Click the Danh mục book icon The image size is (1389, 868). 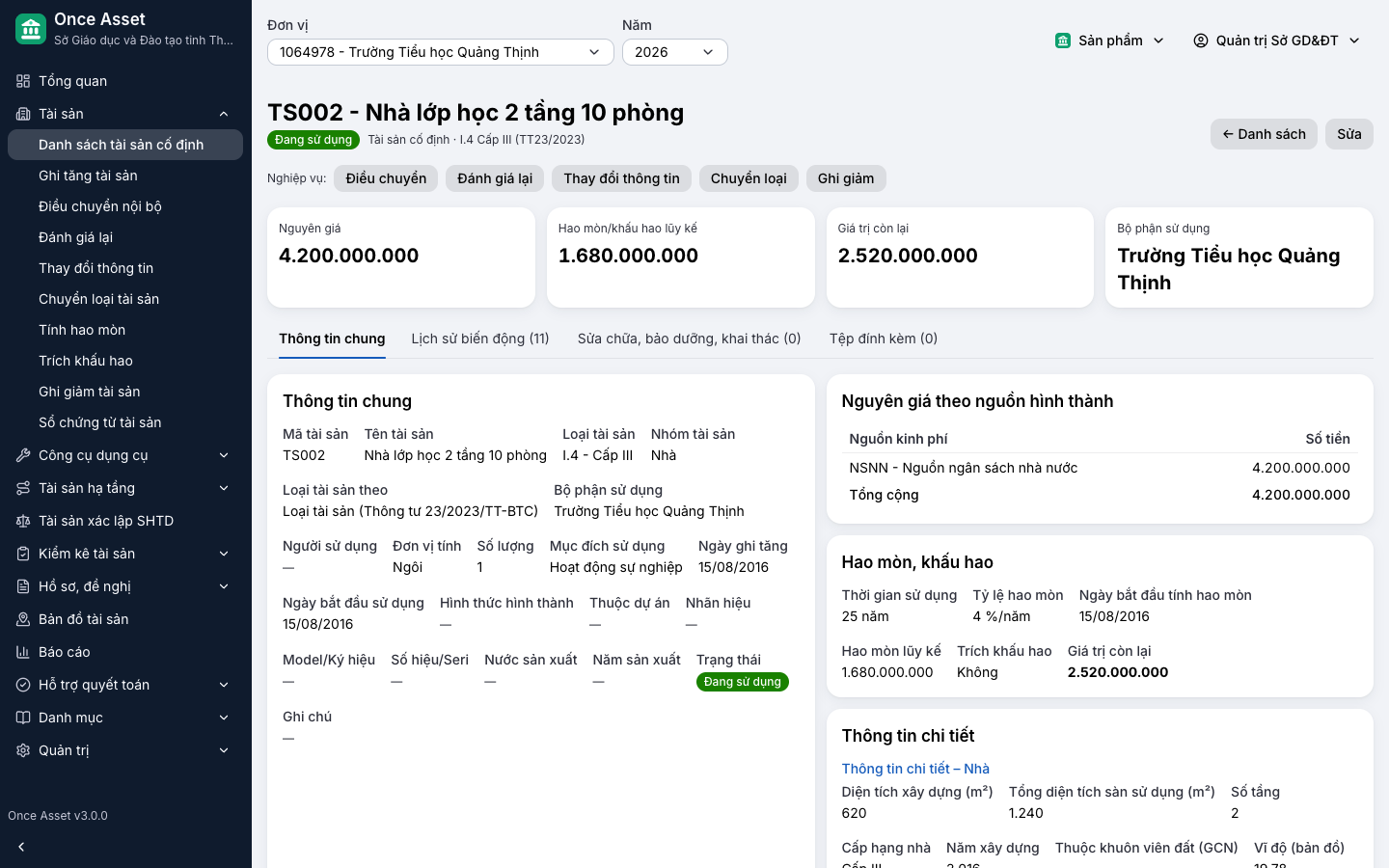pos(23,718)
